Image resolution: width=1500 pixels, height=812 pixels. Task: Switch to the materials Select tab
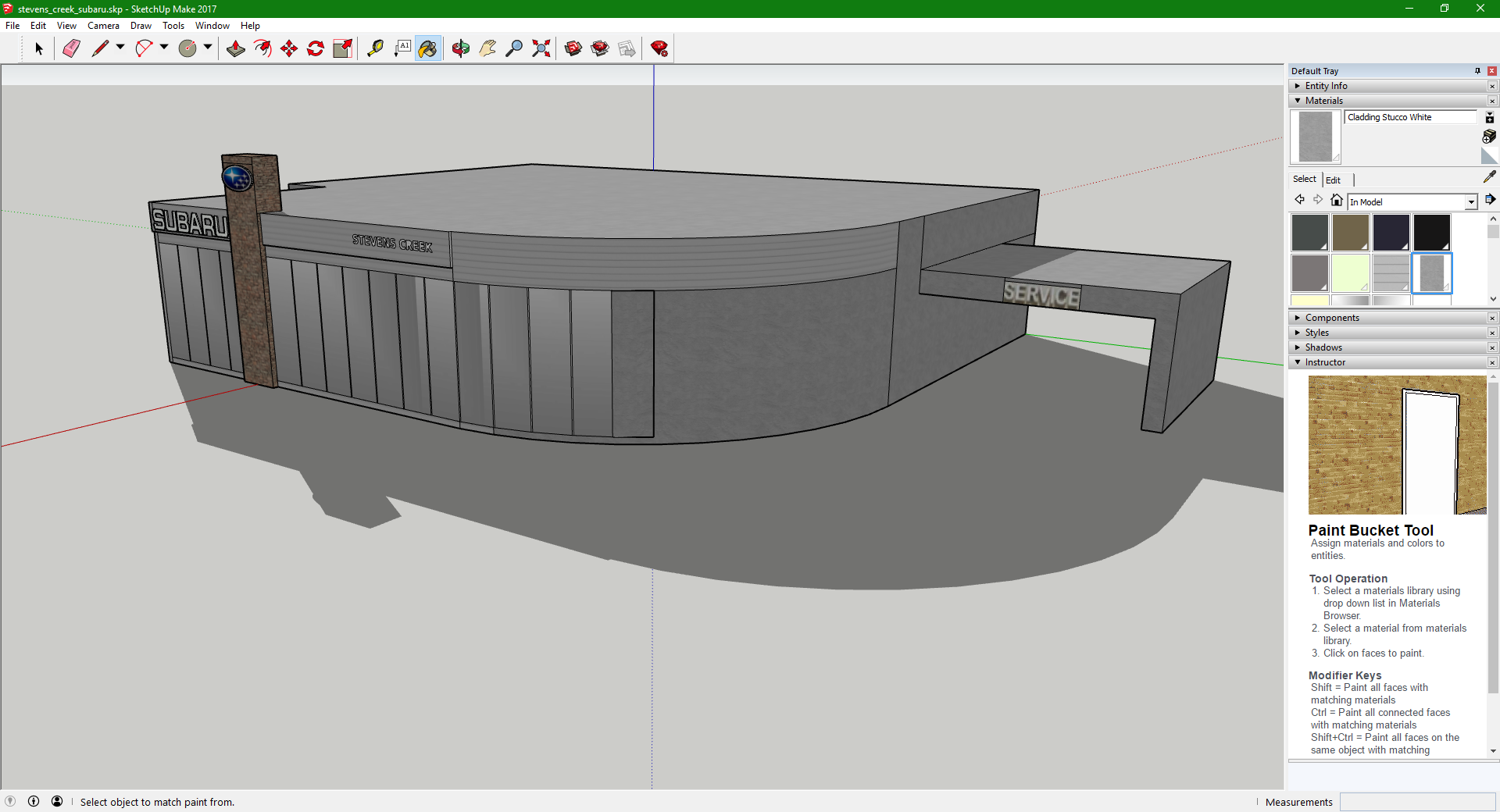[x=1304, y=179]
